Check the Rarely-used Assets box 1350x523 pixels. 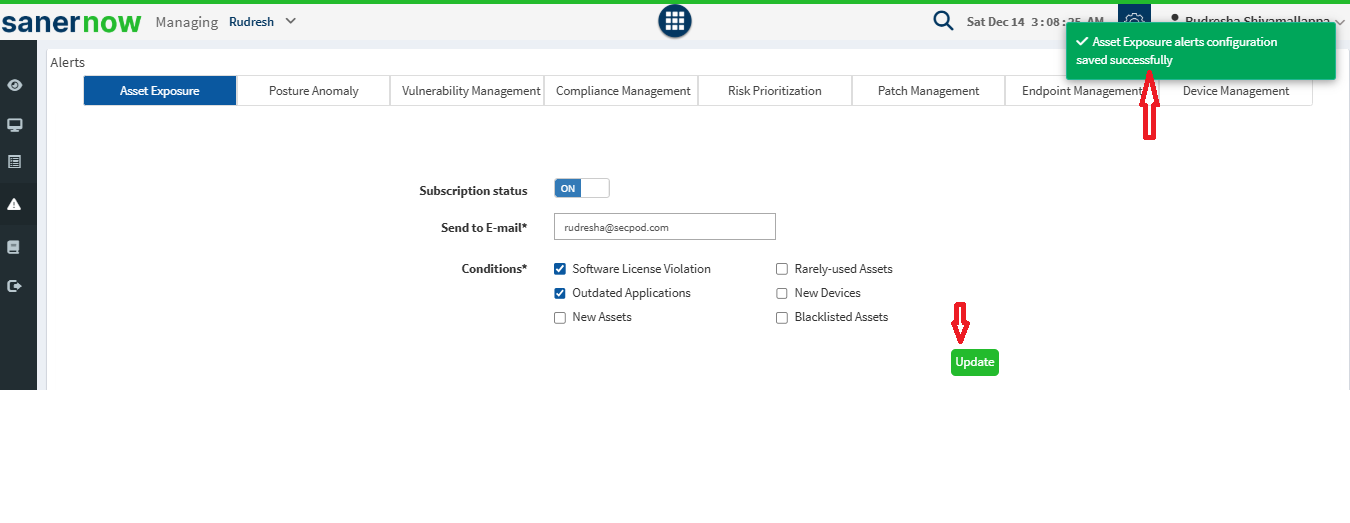coord(782,269)
